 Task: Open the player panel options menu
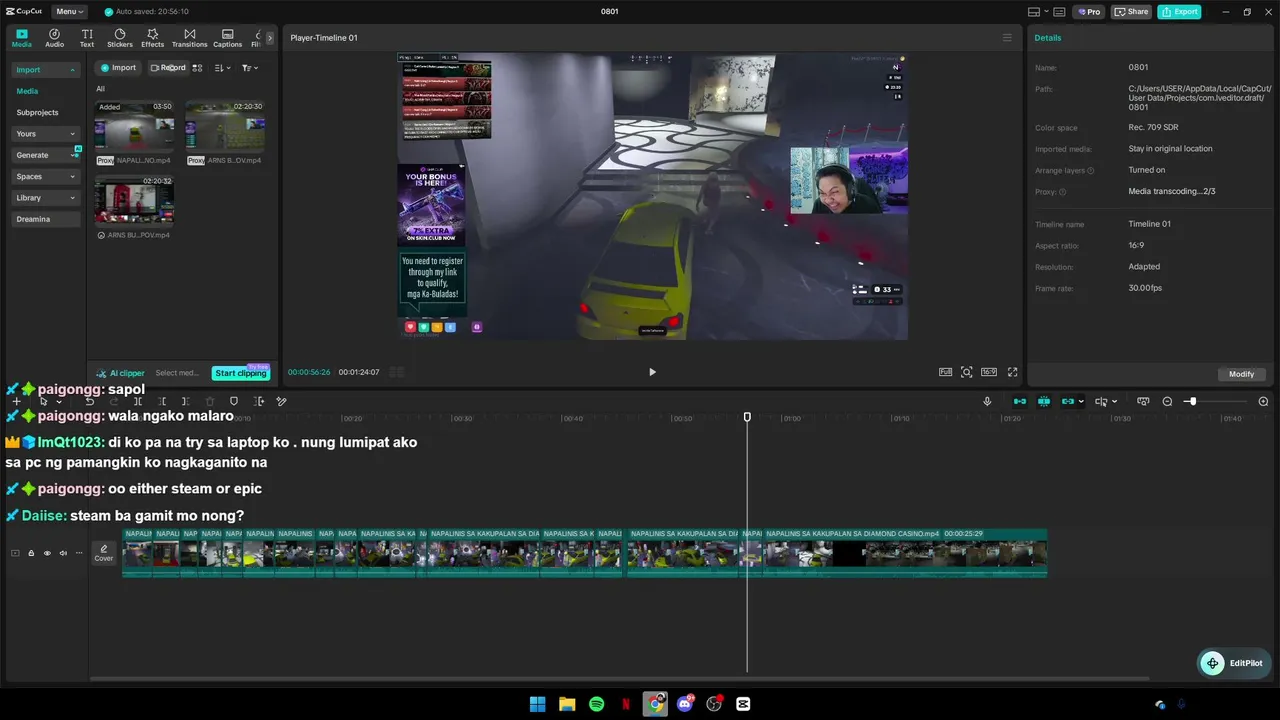point(1007,38)
